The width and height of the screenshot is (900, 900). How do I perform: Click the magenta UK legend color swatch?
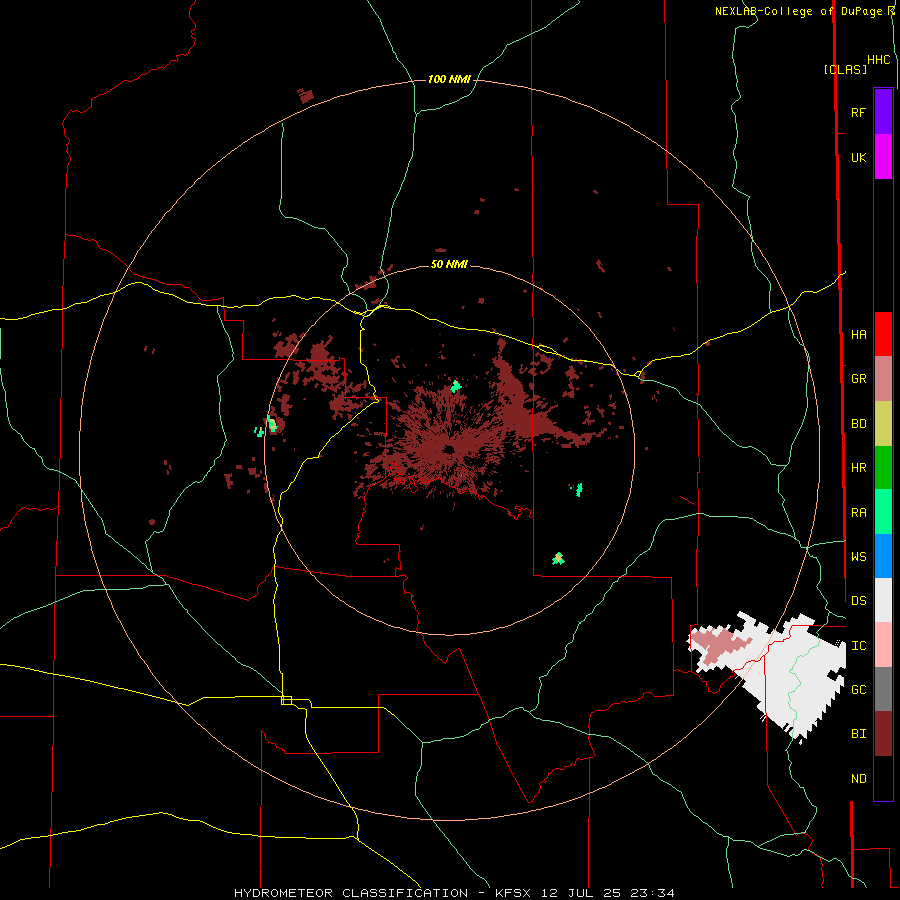click(883, 157)
